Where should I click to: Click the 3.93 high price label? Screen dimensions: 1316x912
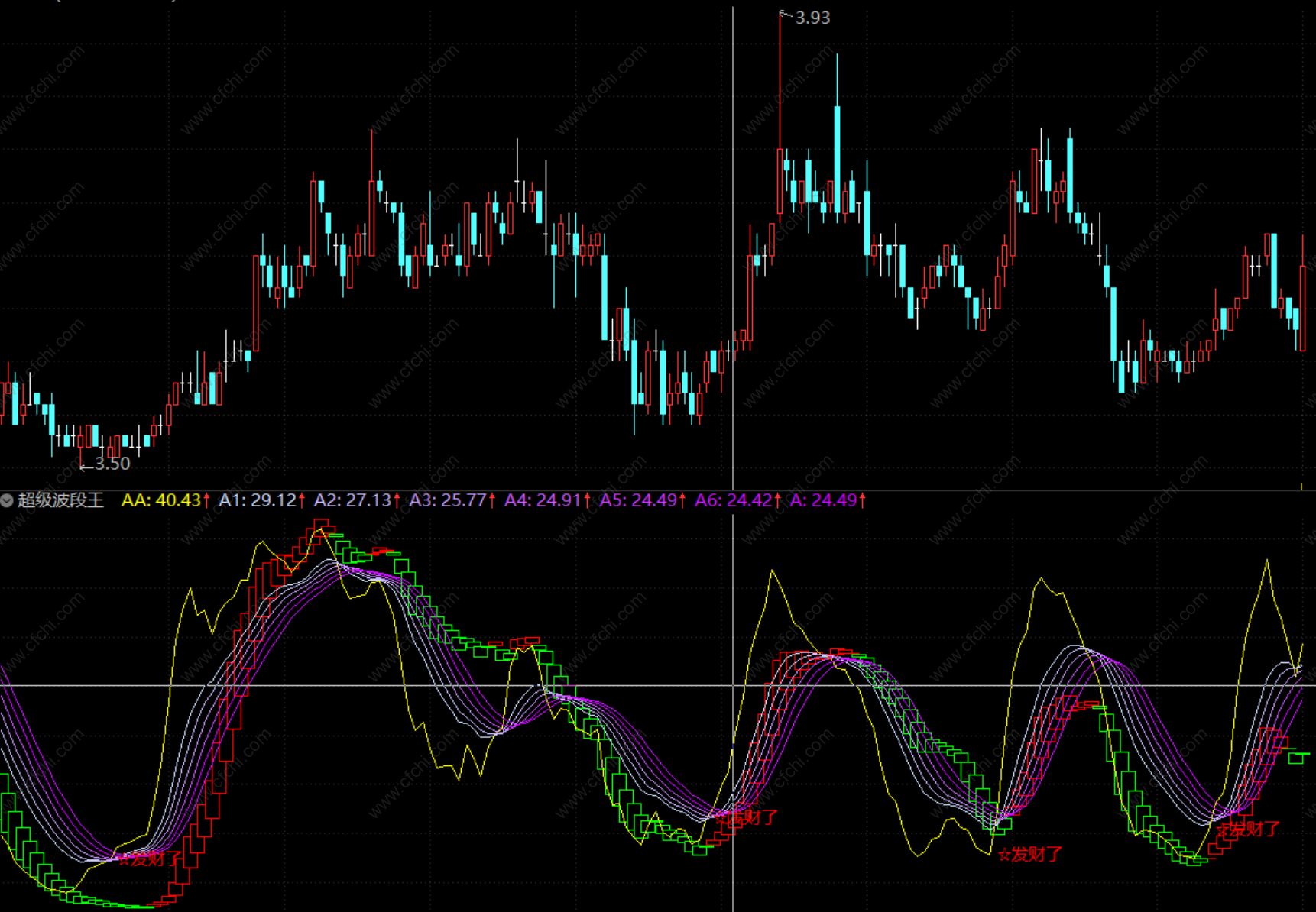click(x=812, y=18)
